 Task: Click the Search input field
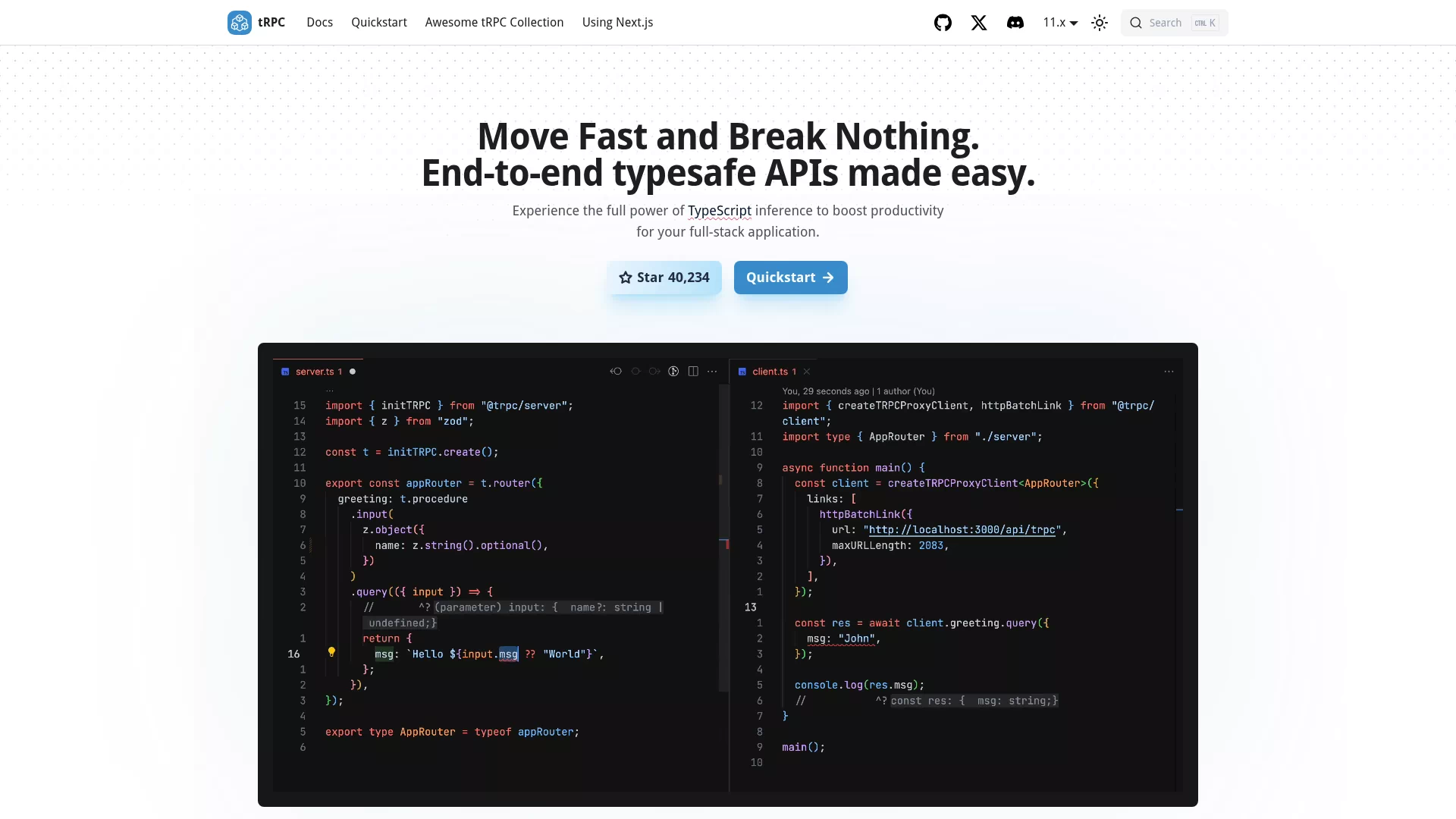pos(1174,23)
